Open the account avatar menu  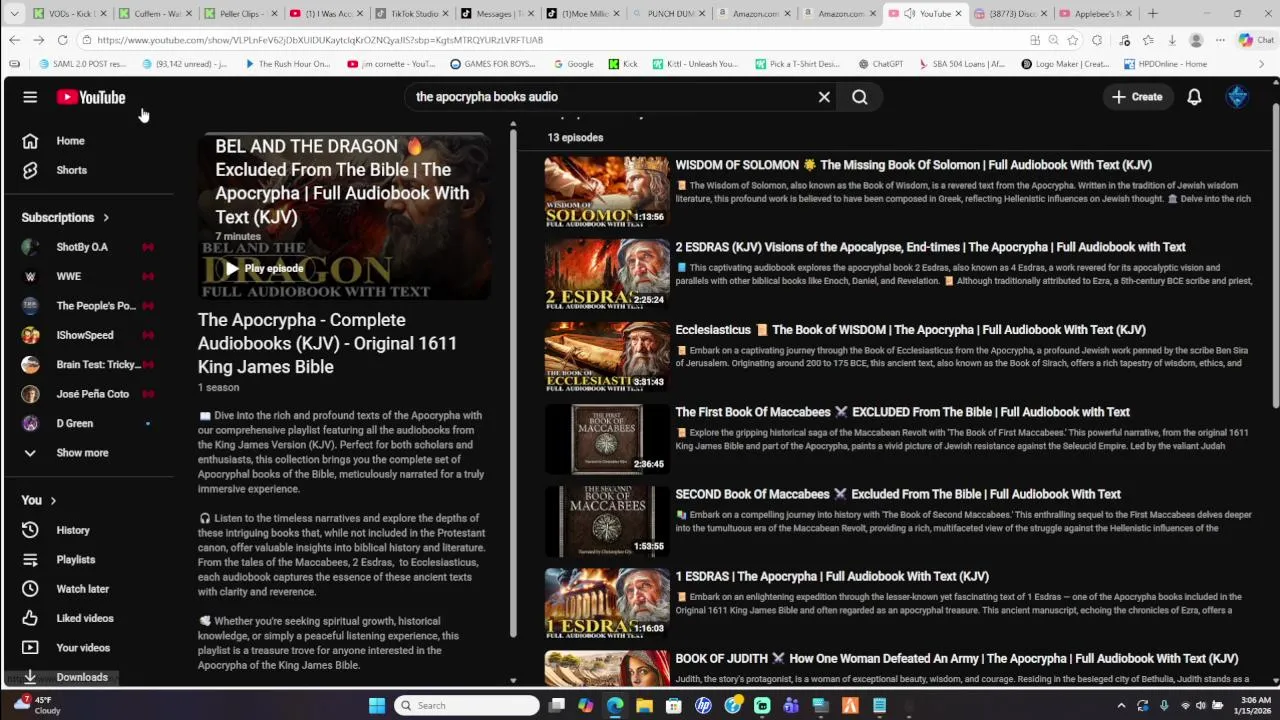[1238, 97]
